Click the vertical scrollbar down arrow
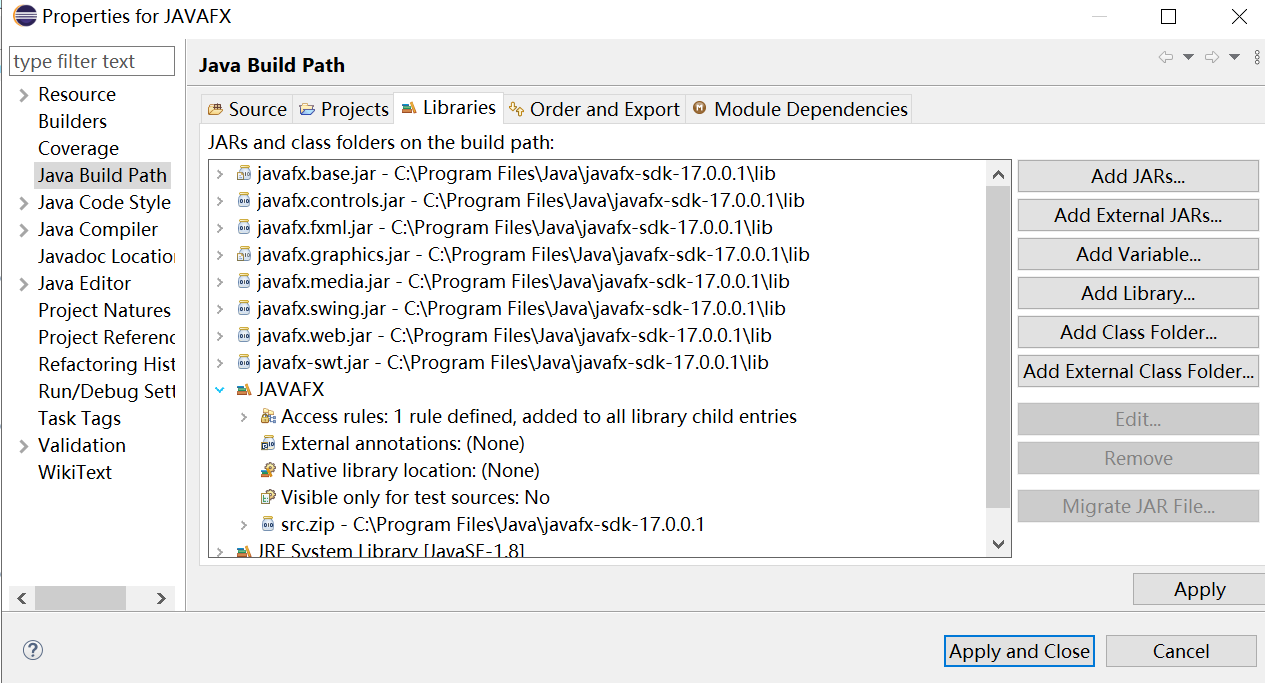This screenshot has height=683, width=1265. [998, 543]
